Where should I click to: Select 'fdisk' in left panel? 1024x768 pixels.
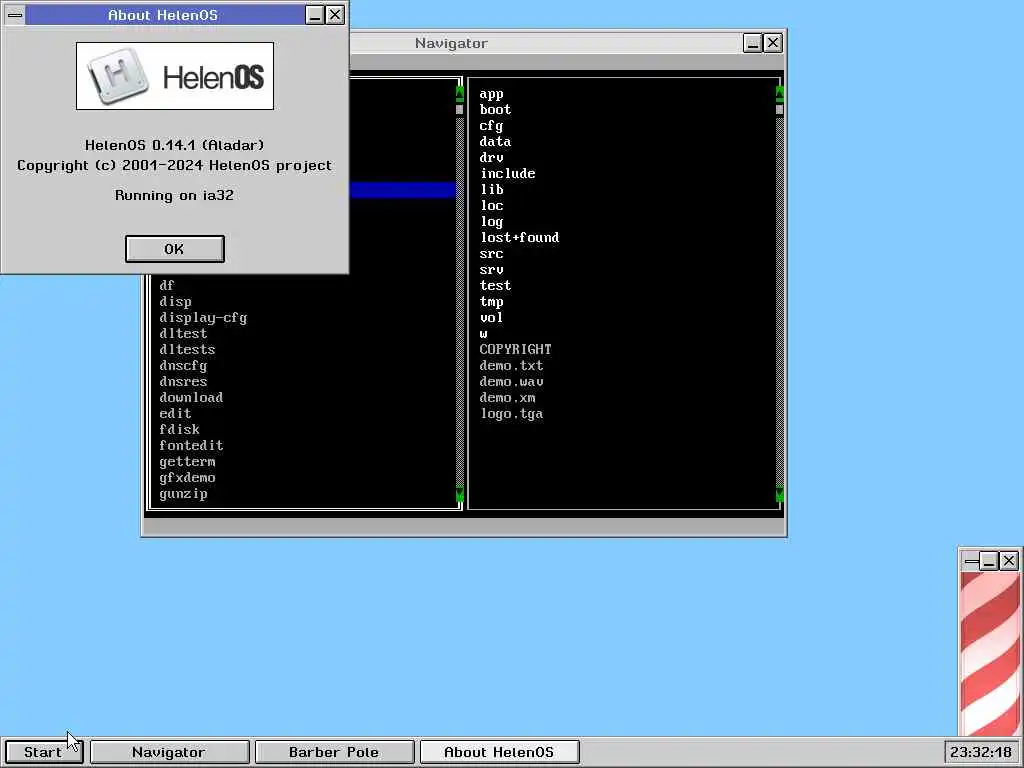(179, 430)
